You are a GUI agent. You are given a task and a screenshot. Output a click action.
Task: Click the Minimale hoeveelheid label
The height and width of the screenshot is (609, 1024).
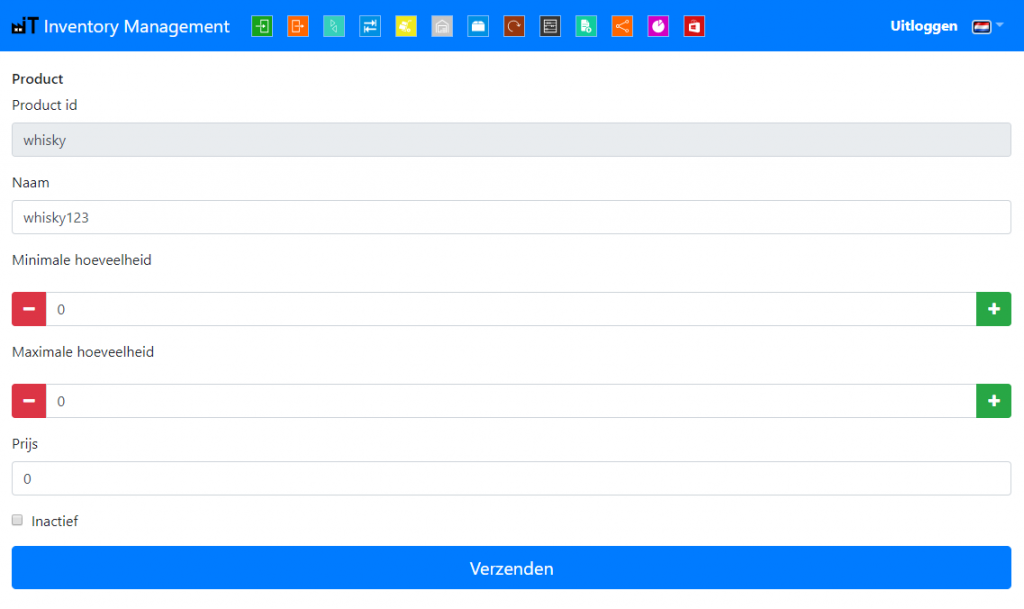pyautogui.click(x=82, y=260)
